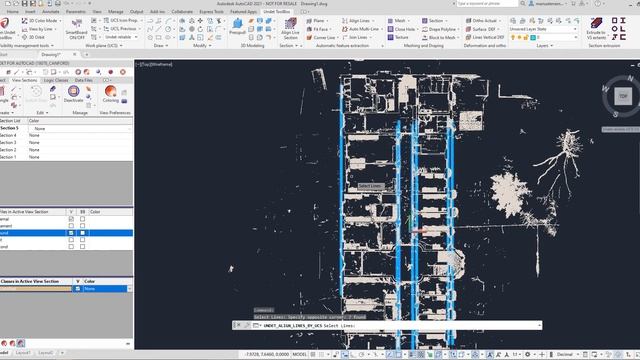Click the Coloring icon in View Preferences
Image resolution: width=640 pixels, height=360 pixels.
coord(110,91)
